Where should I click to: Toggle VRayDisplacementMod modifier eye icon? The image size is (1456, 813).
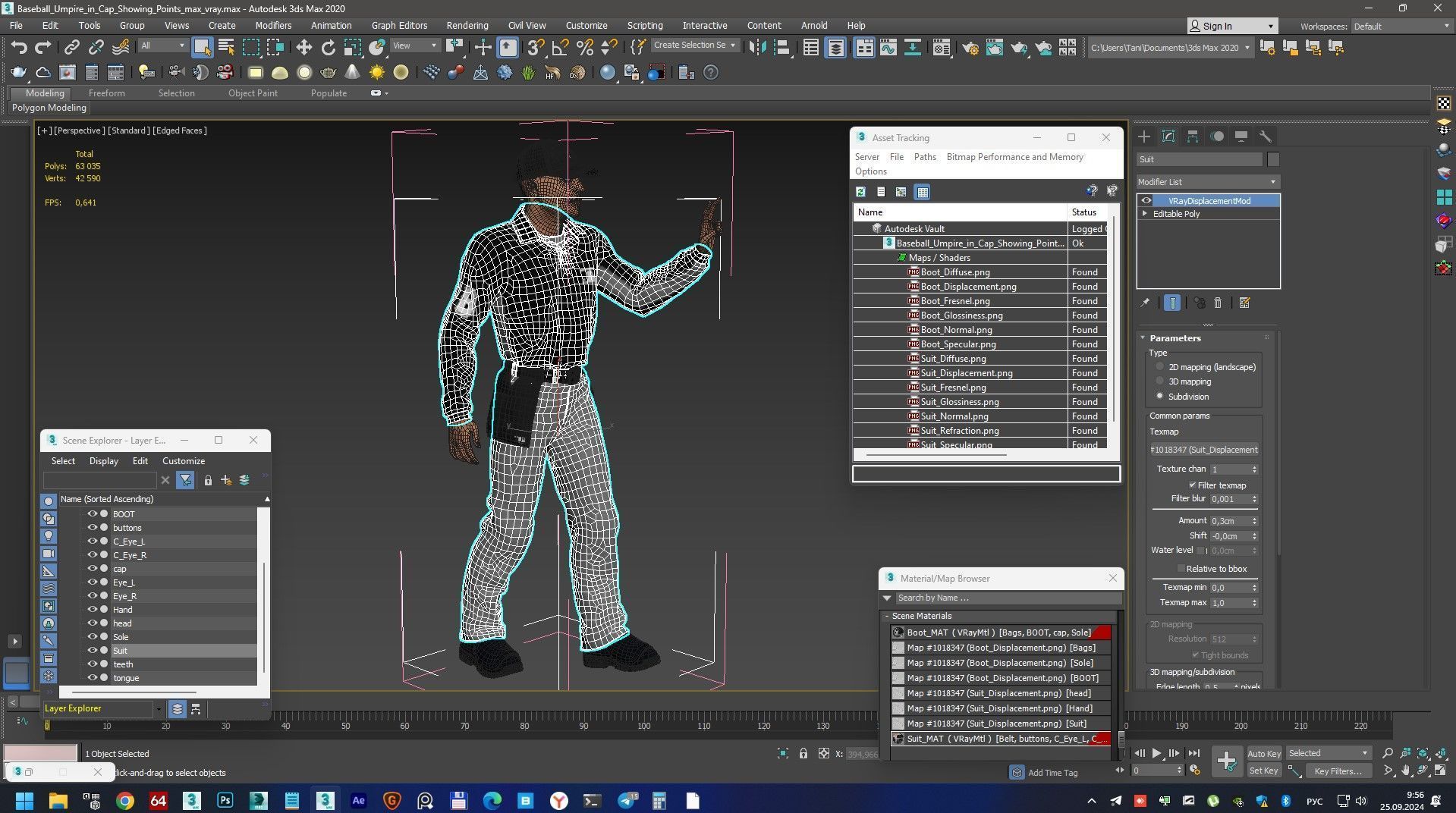pos(1146,201)
